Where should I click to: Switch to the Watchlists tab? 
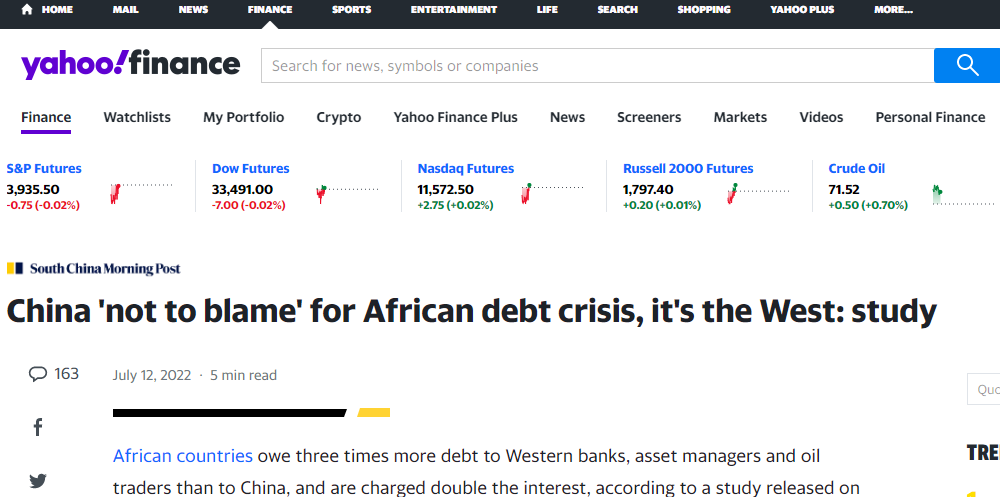[x=137, y=117]
